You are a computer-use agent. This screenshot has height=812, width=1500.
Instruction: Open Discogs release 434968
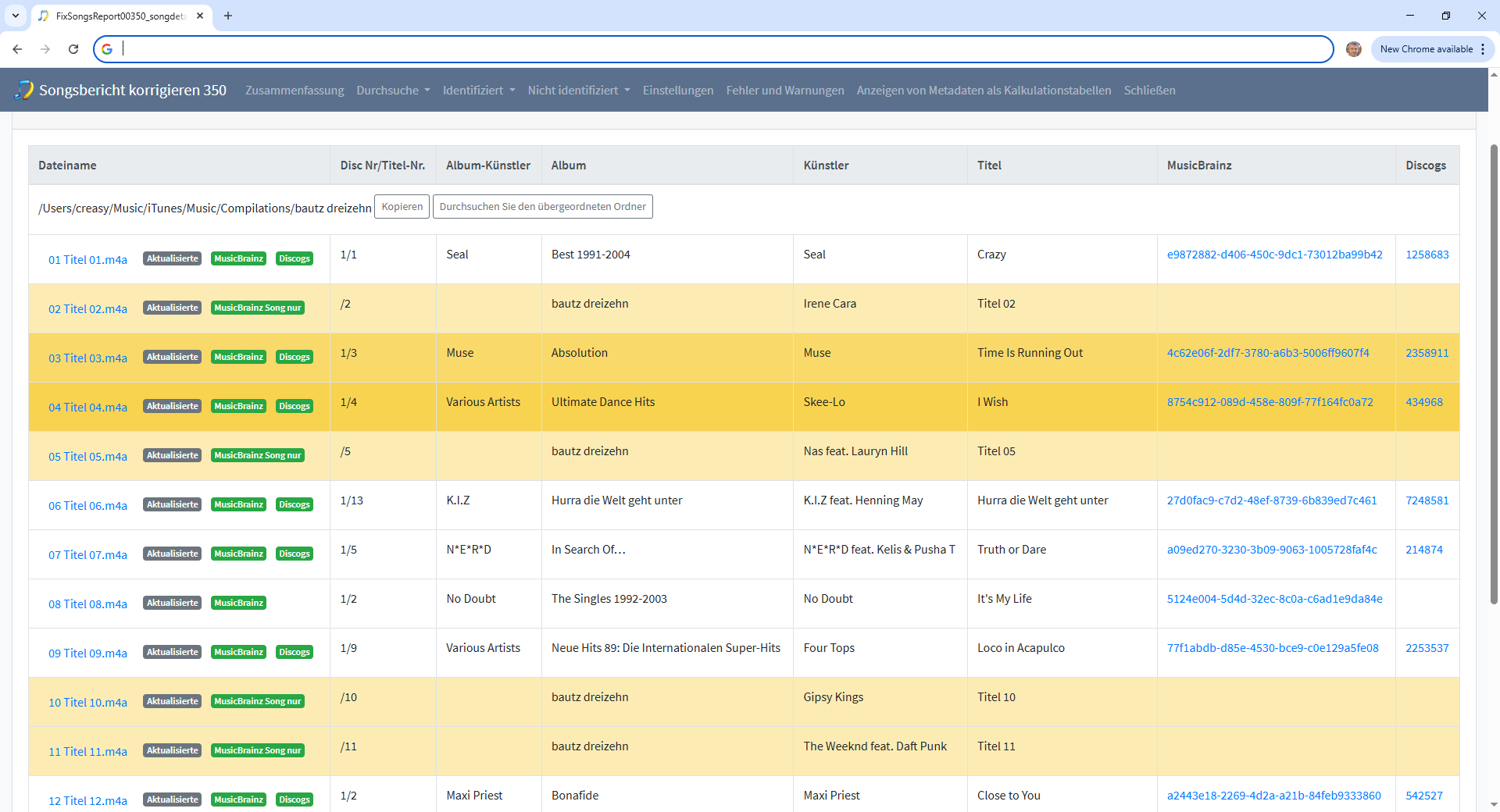[1424, 402]
